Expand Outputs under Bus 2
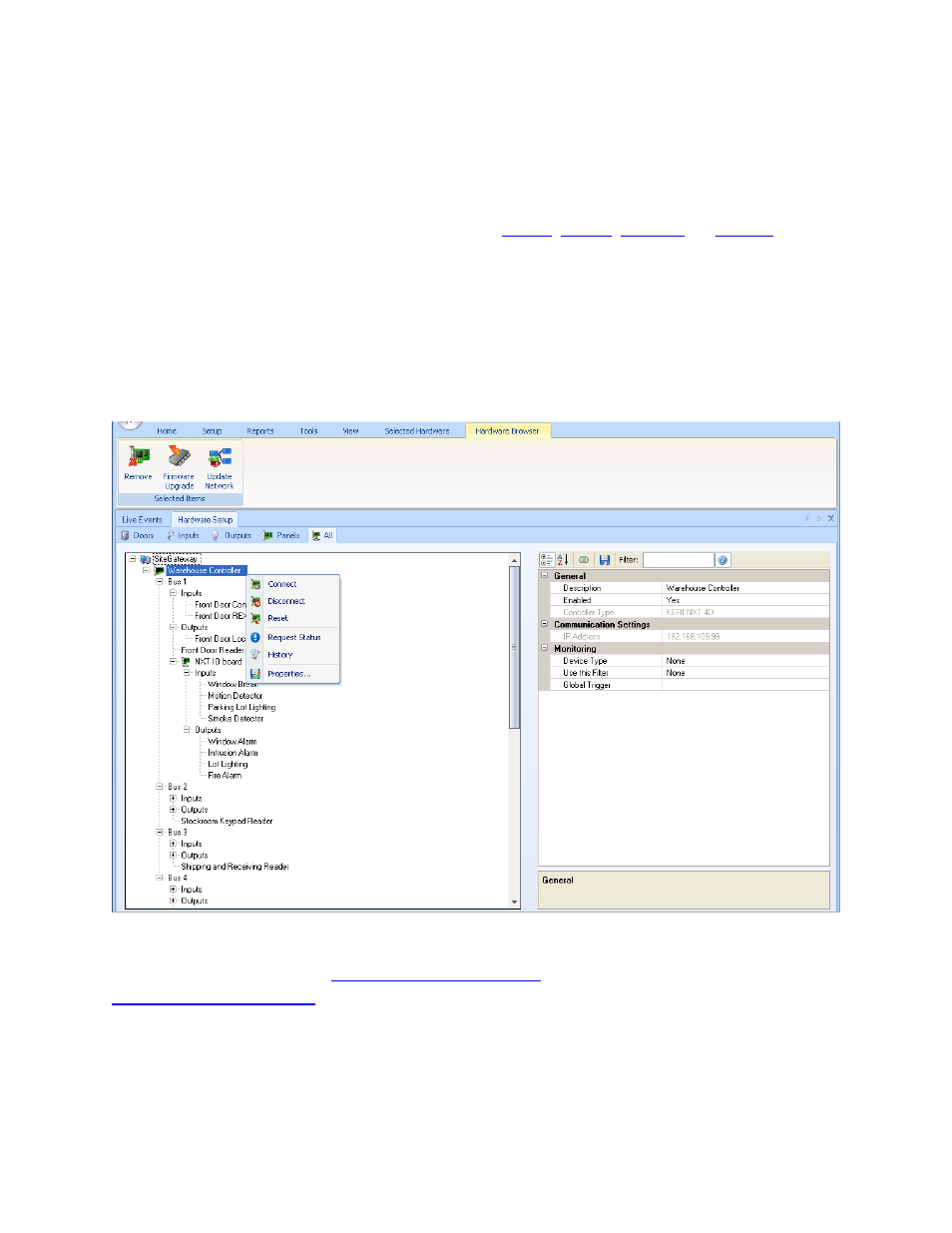This screenshot has height=1233, width=952. [x=173, y=810]
